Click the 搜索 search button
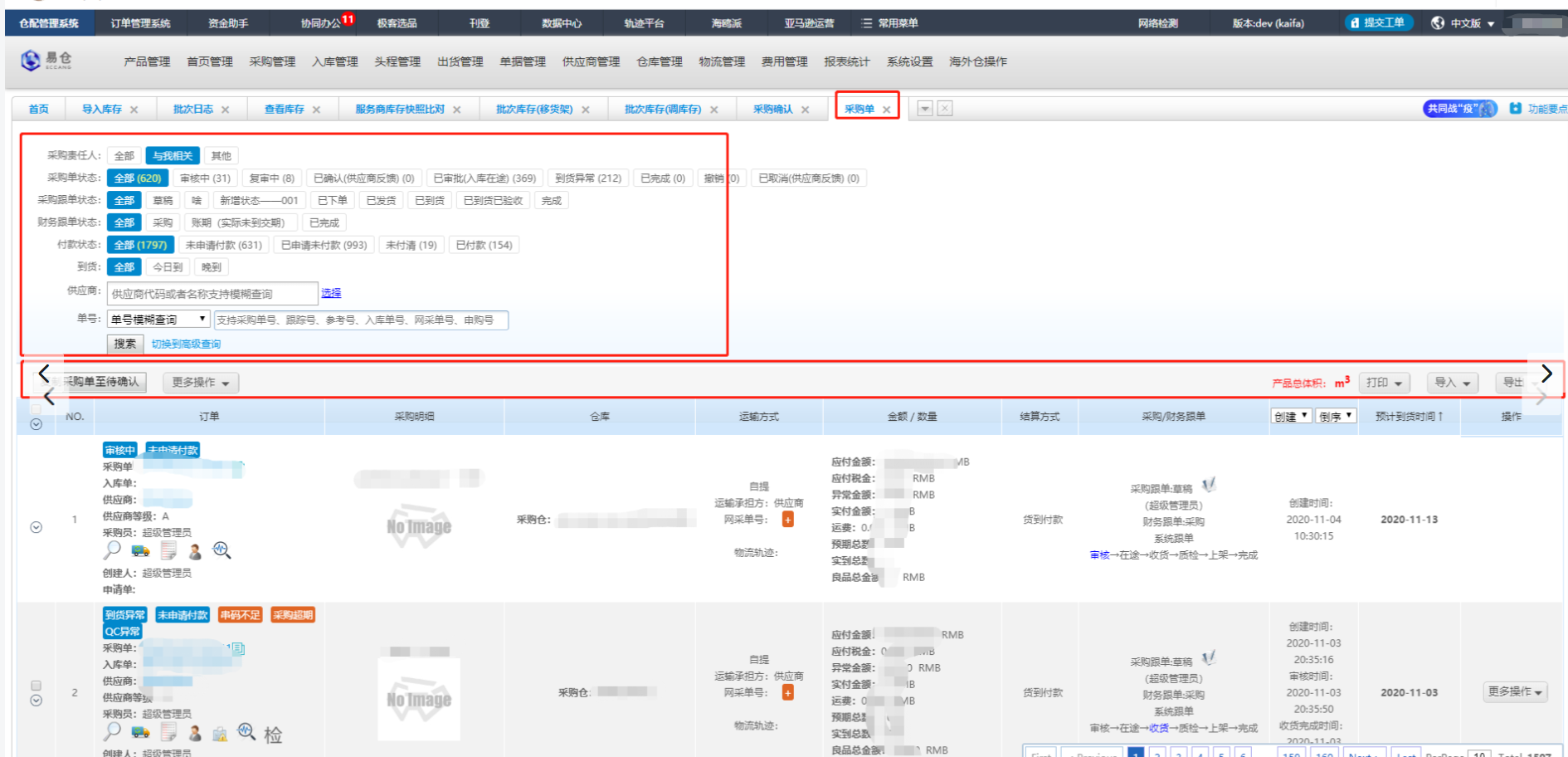 click(x=124, y=343)
